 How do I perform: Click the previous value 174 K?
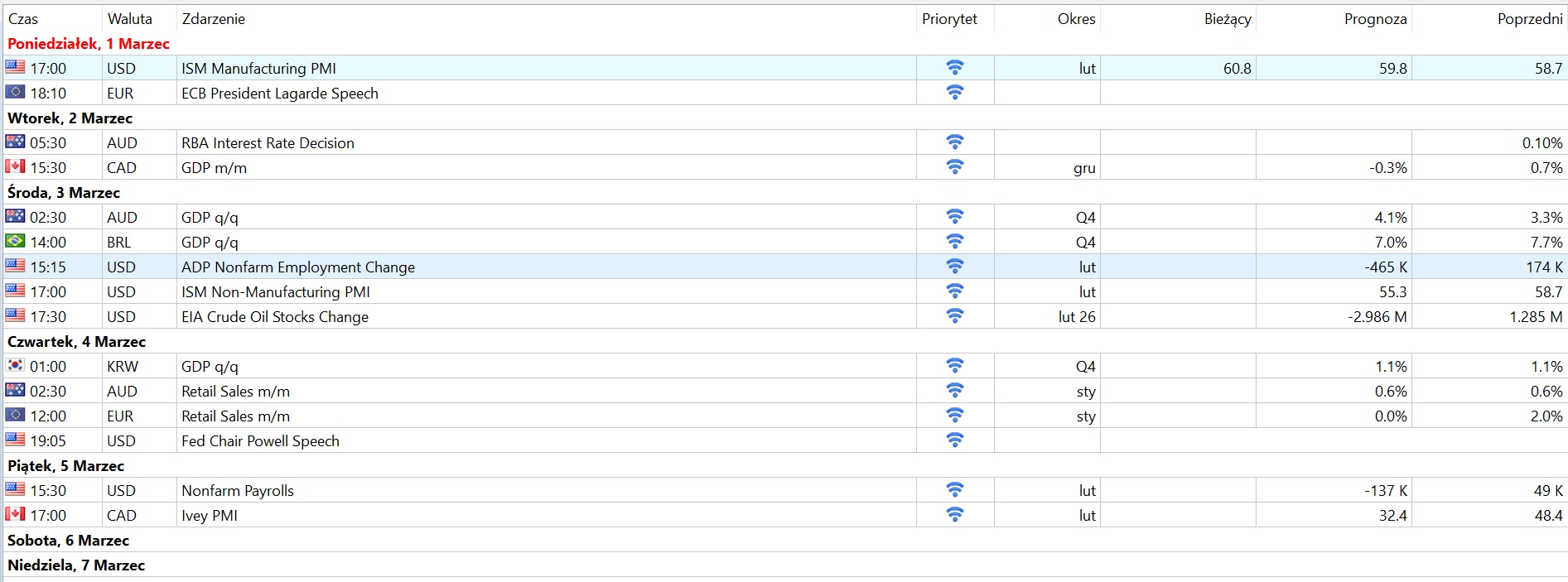(x=1544, y=267)
